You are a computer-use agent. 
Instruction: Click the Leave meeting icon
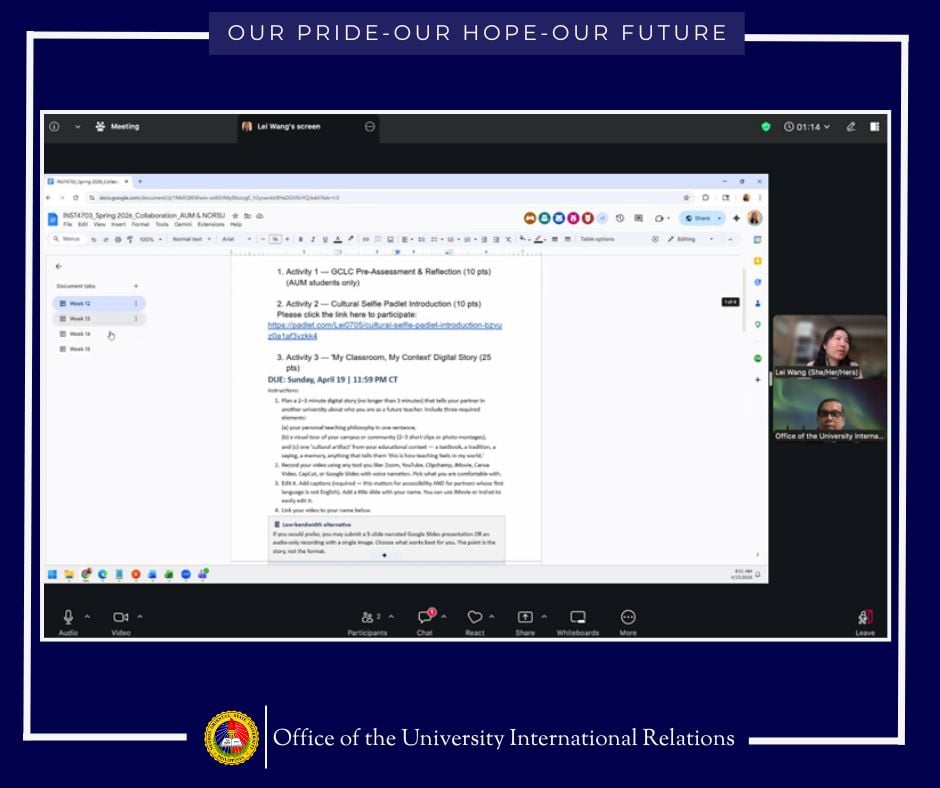(x=865, y=618)
